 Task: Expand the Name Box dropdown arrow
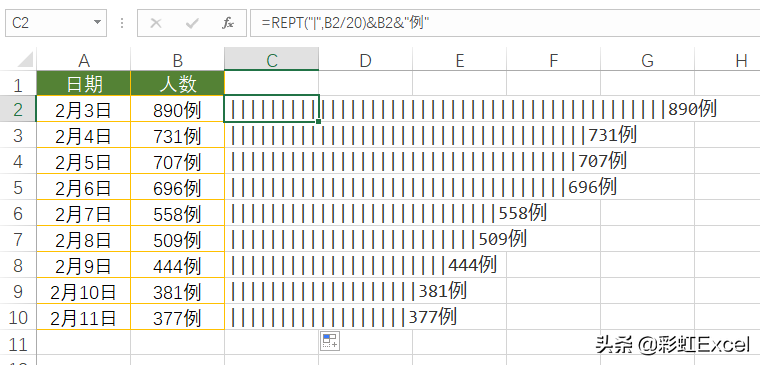point(97,23)
